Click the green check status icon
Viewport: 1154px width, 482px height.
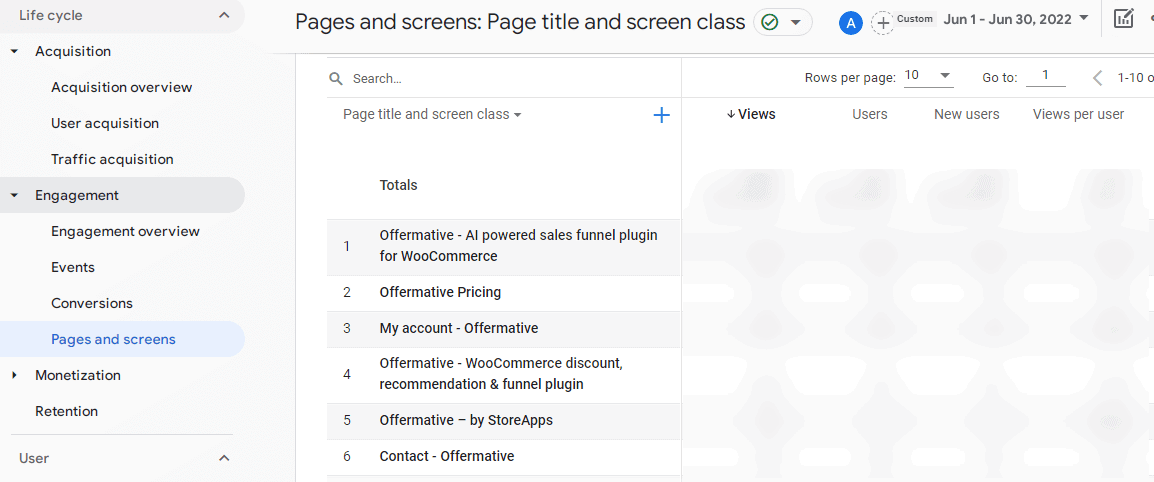pyautogui.click(x=770, y=23)
